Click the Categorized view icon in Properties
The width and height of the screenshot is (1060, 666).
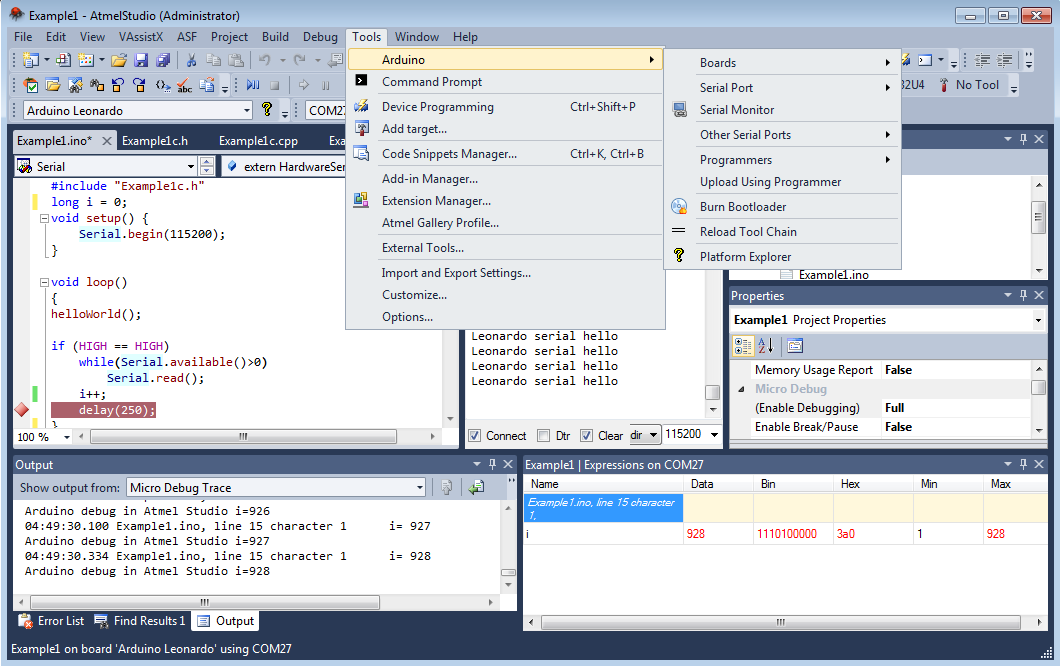tap(742, 346)
